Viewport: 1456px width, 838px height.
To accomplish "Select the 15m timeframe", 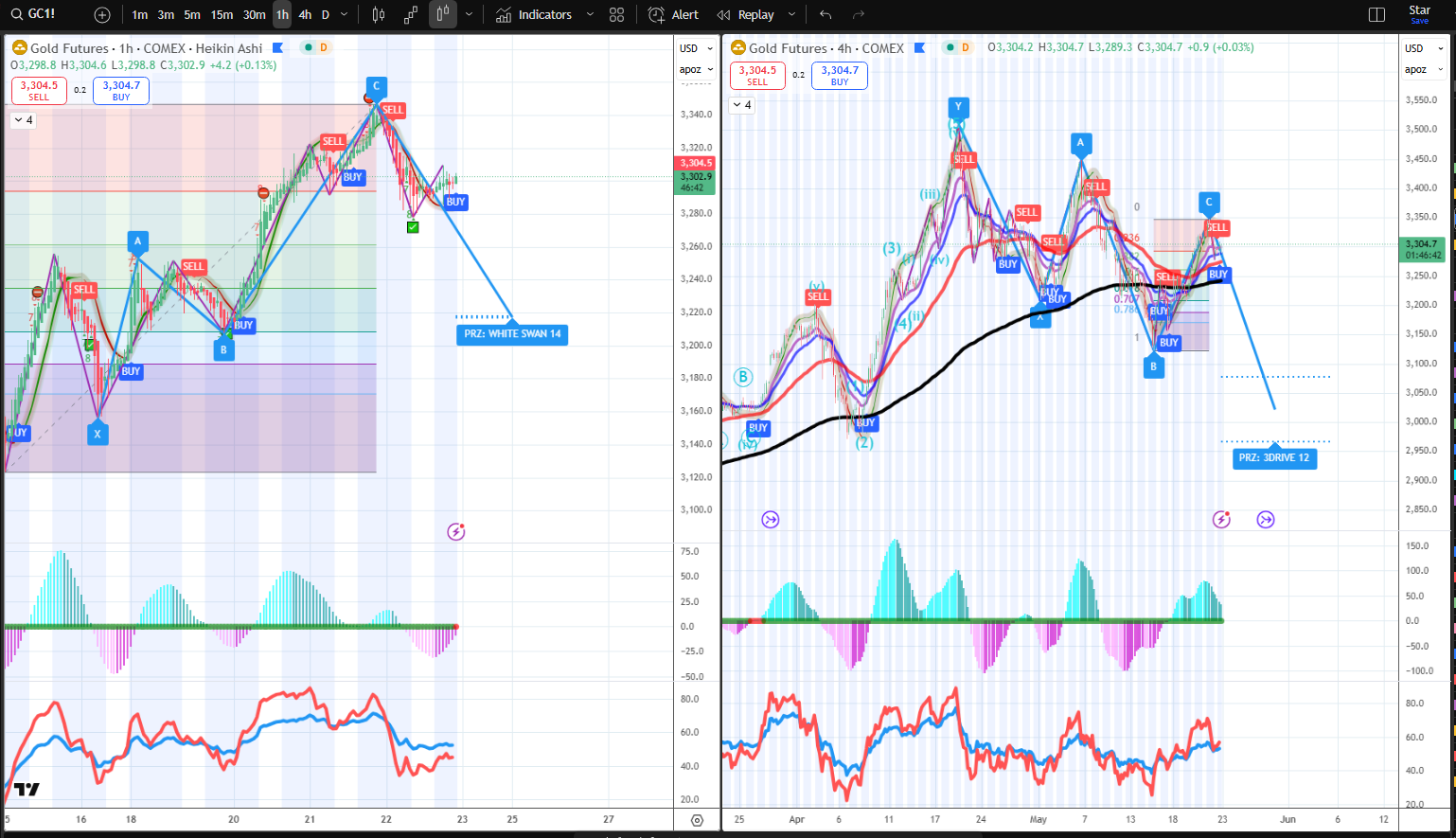I will tap(222, 15).
